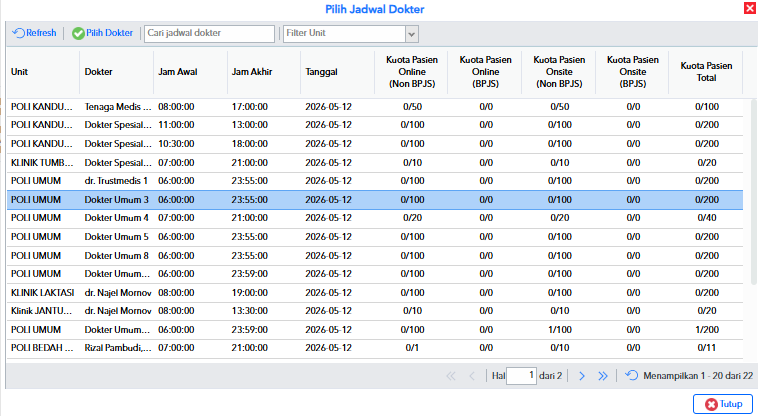The image size is (761, 416).
Task: Click the 1/100 onsite quota cell
Action: point(559,330)
